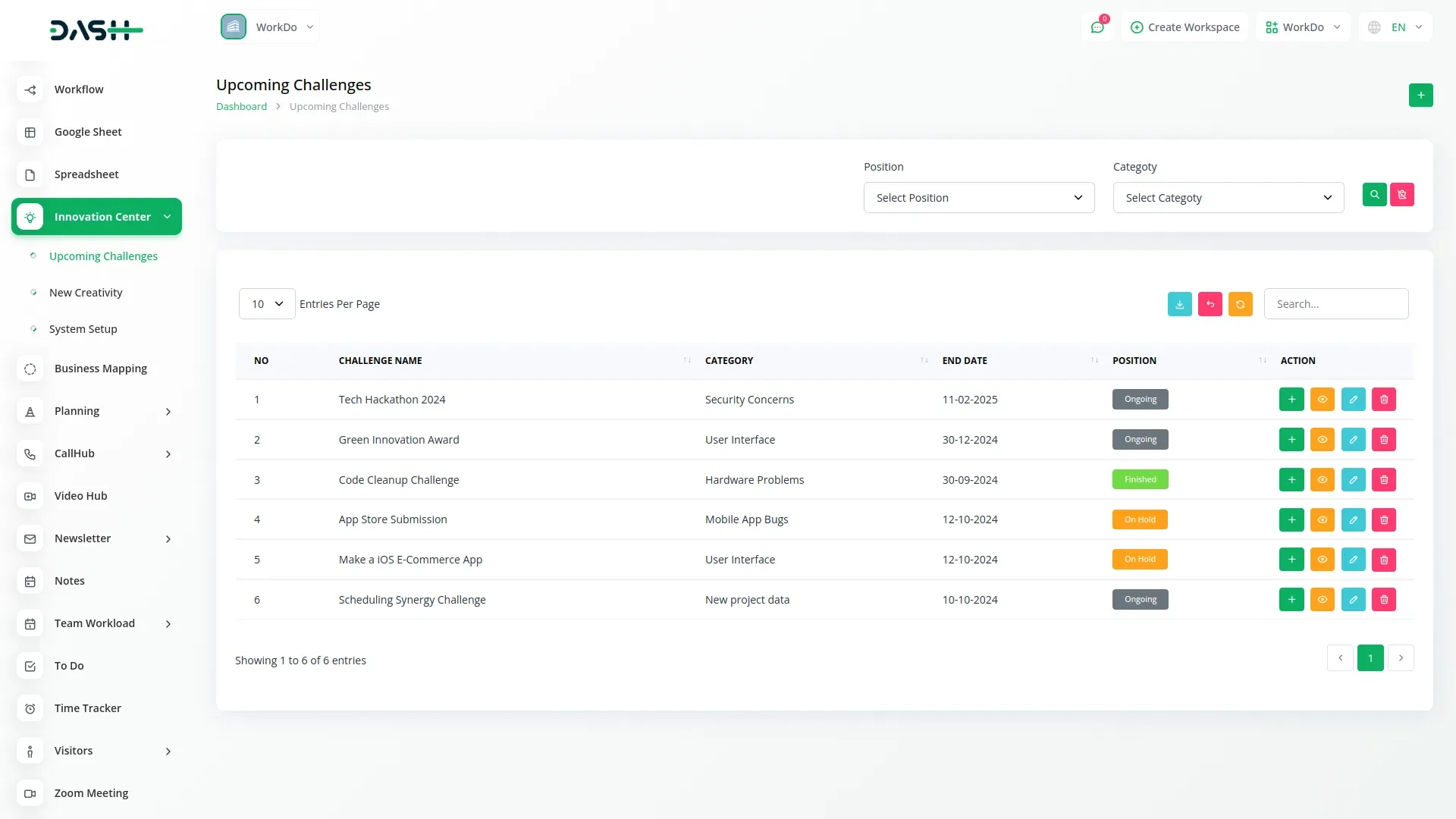Go to Dashboard breadcrumb link
The image size is (1456, 819).
tap(241, 107)
